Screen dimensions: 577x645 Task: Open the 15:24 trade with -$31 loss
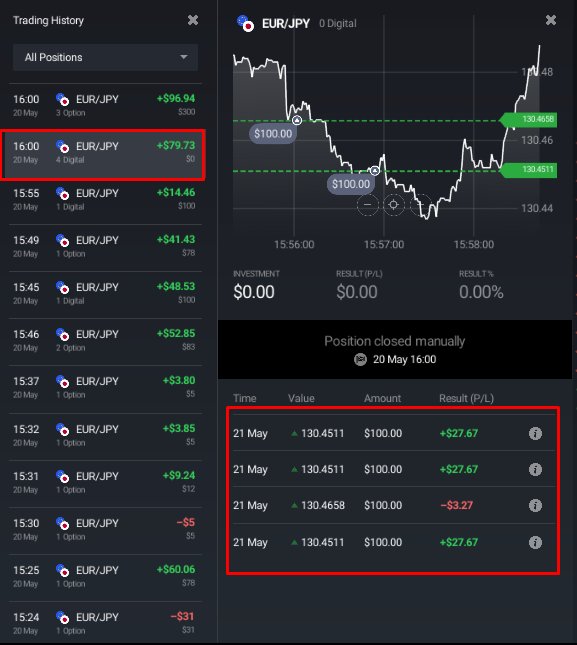[105, 623]
